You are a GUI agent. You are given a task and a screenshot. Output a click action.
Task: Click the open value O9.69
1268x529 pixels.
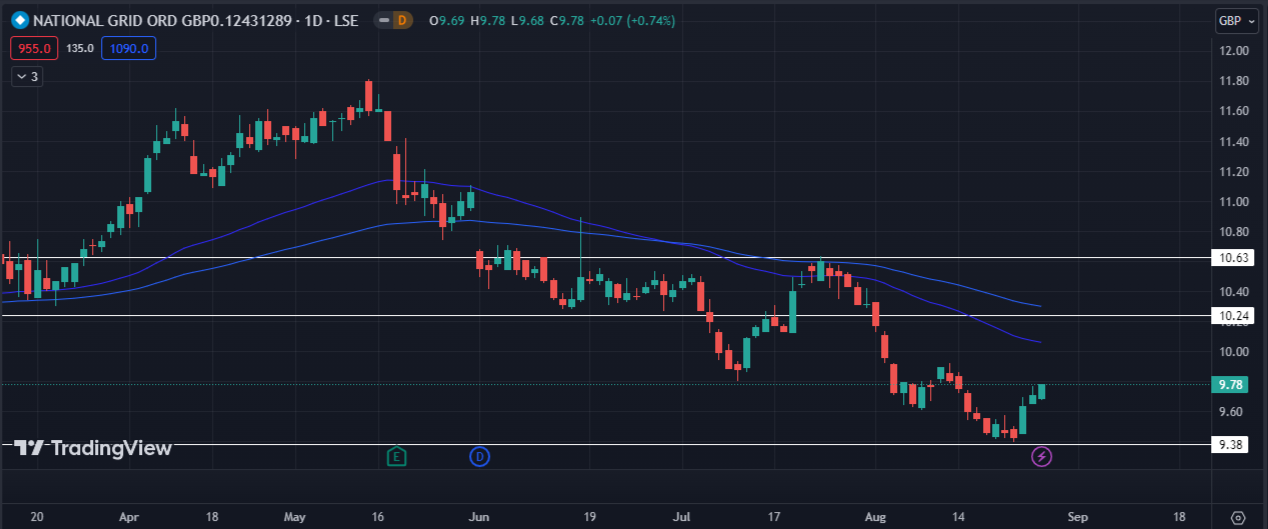(445, 20)
